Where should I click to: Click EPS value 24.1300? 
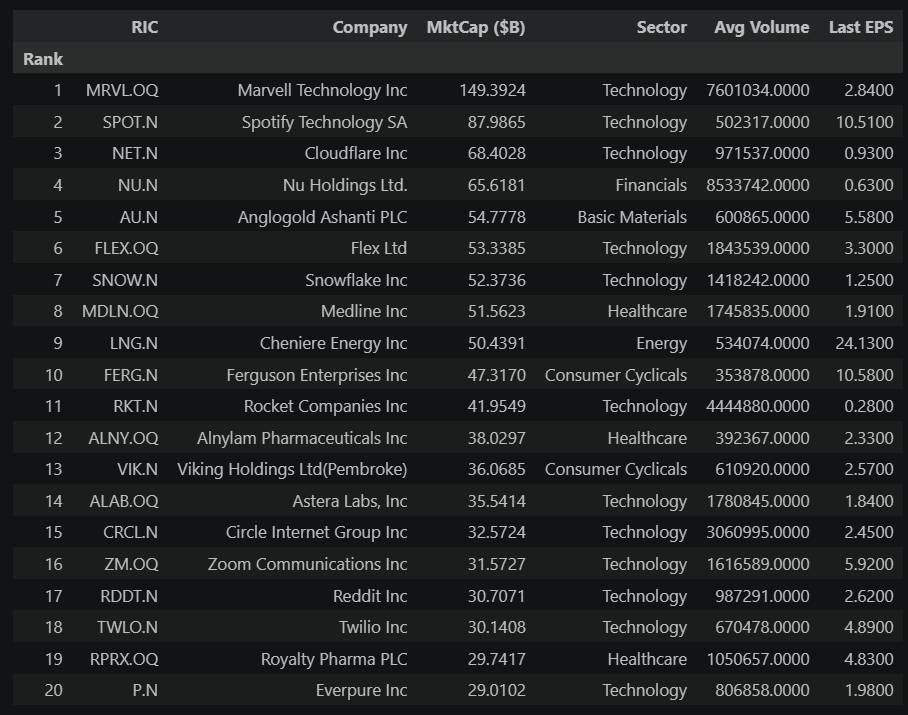click(x=864, y=343)
